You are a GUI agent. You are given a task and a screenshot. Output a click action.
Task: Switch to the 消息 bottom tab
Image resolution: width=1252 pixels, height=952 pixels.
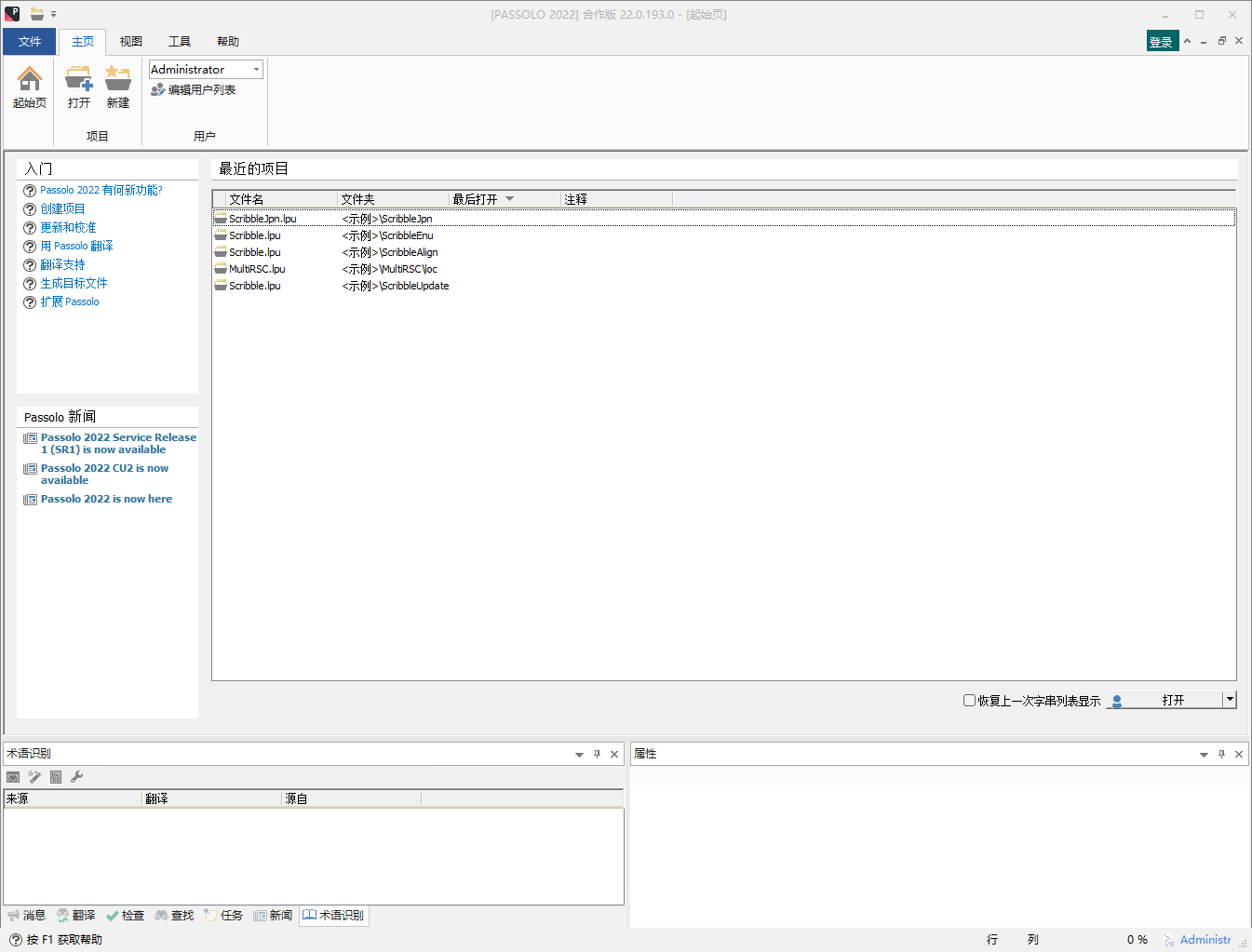(26, 916)
